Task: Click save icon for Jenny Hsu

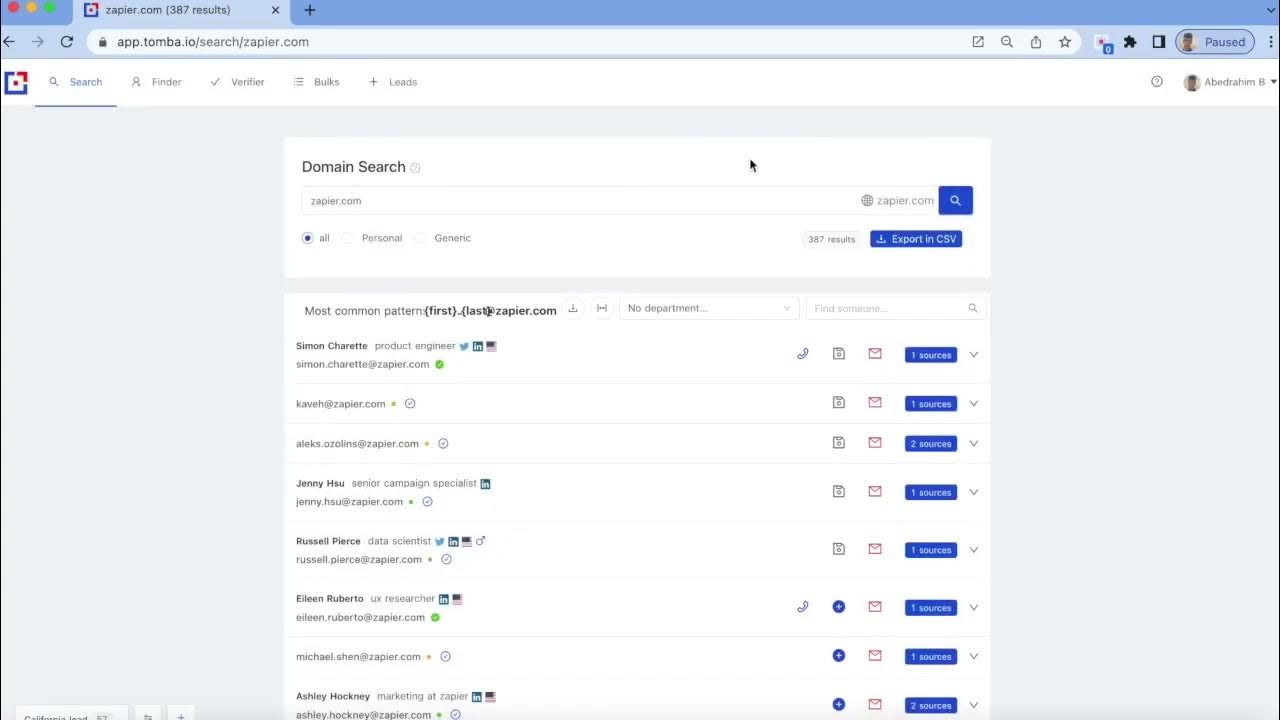Action: pos(839,491)
